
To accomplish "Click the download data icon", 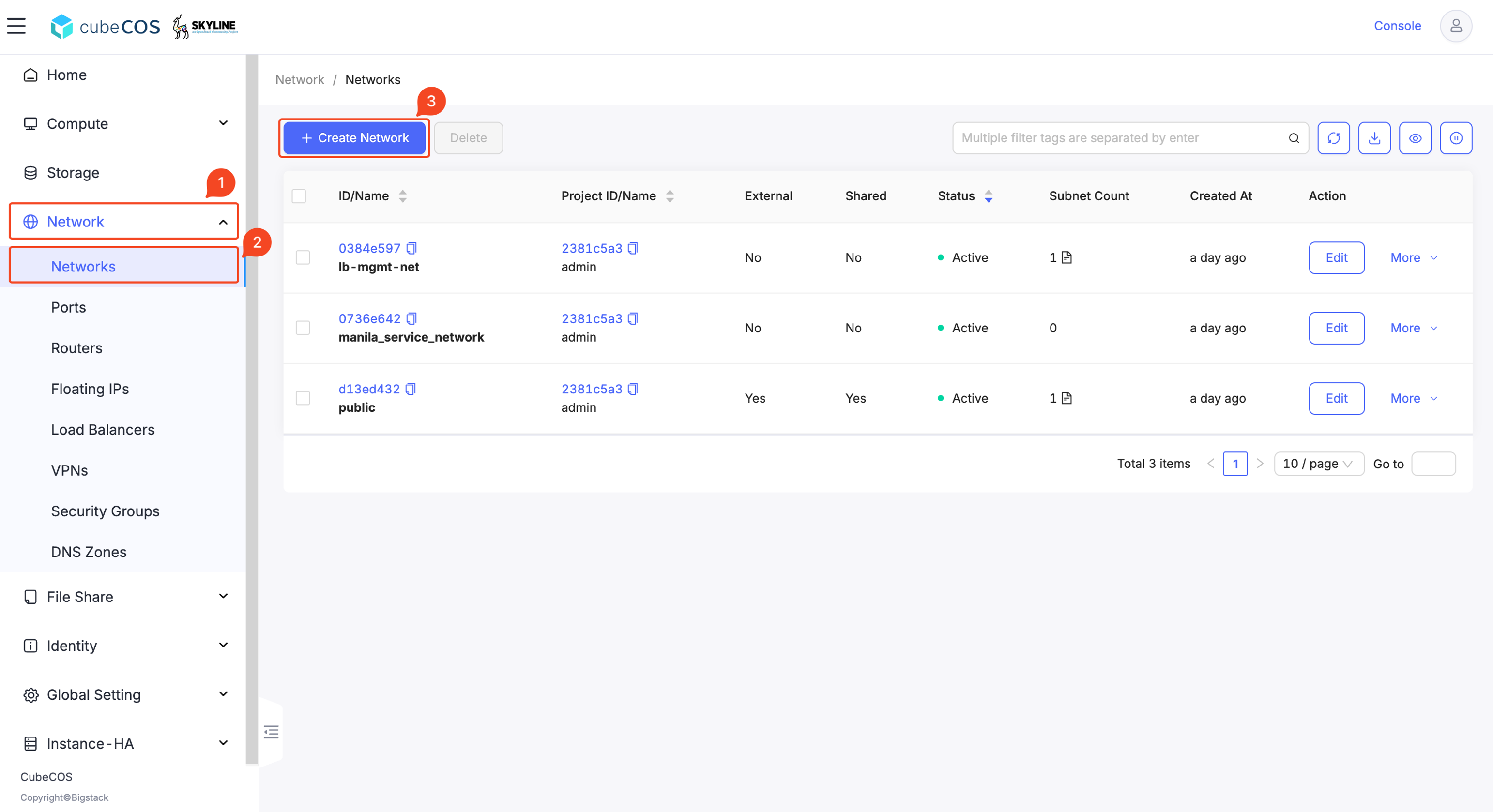I will [1374, 138].
